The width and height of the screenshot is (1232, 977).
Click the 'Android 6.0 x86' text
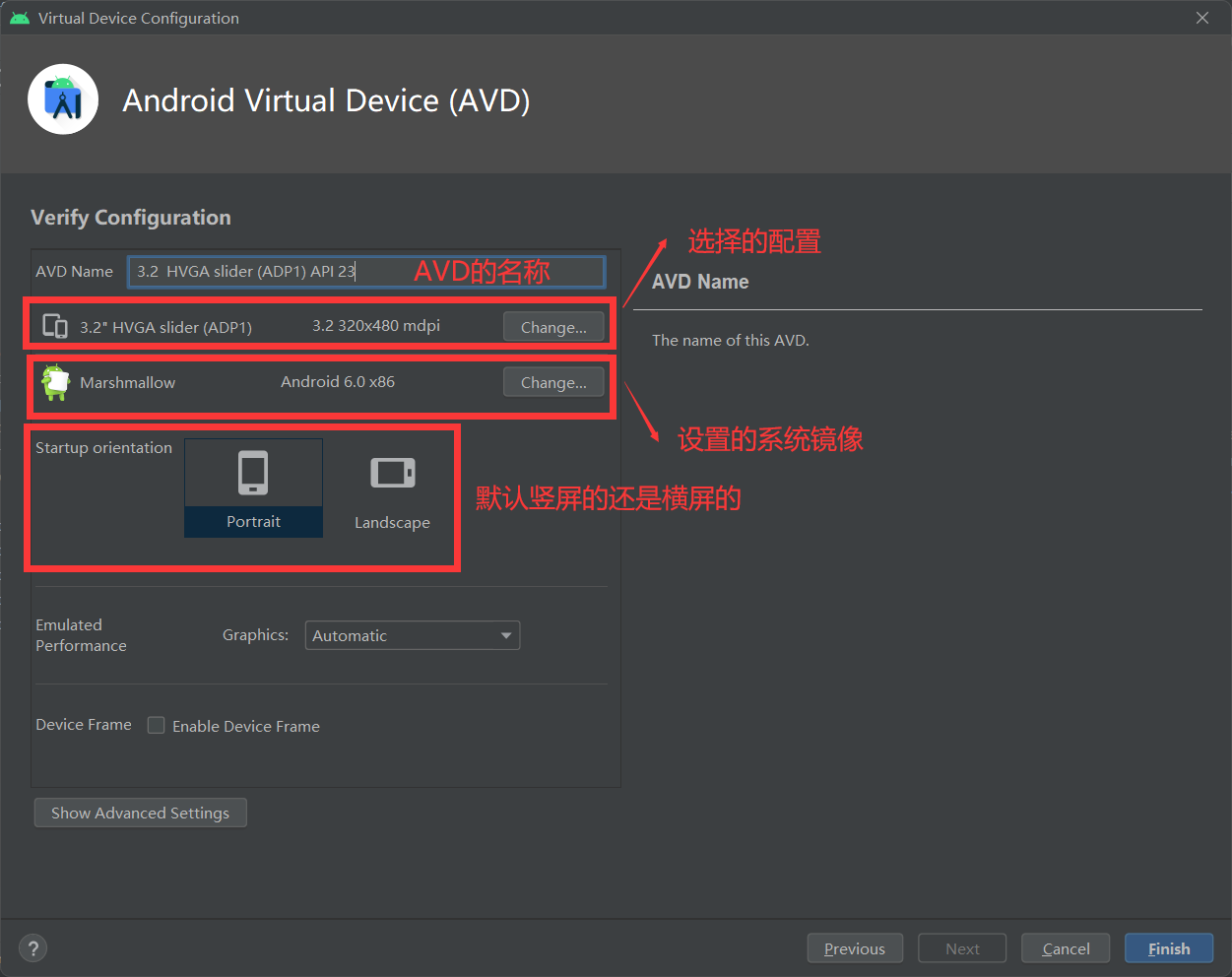(x=338, y=381)
